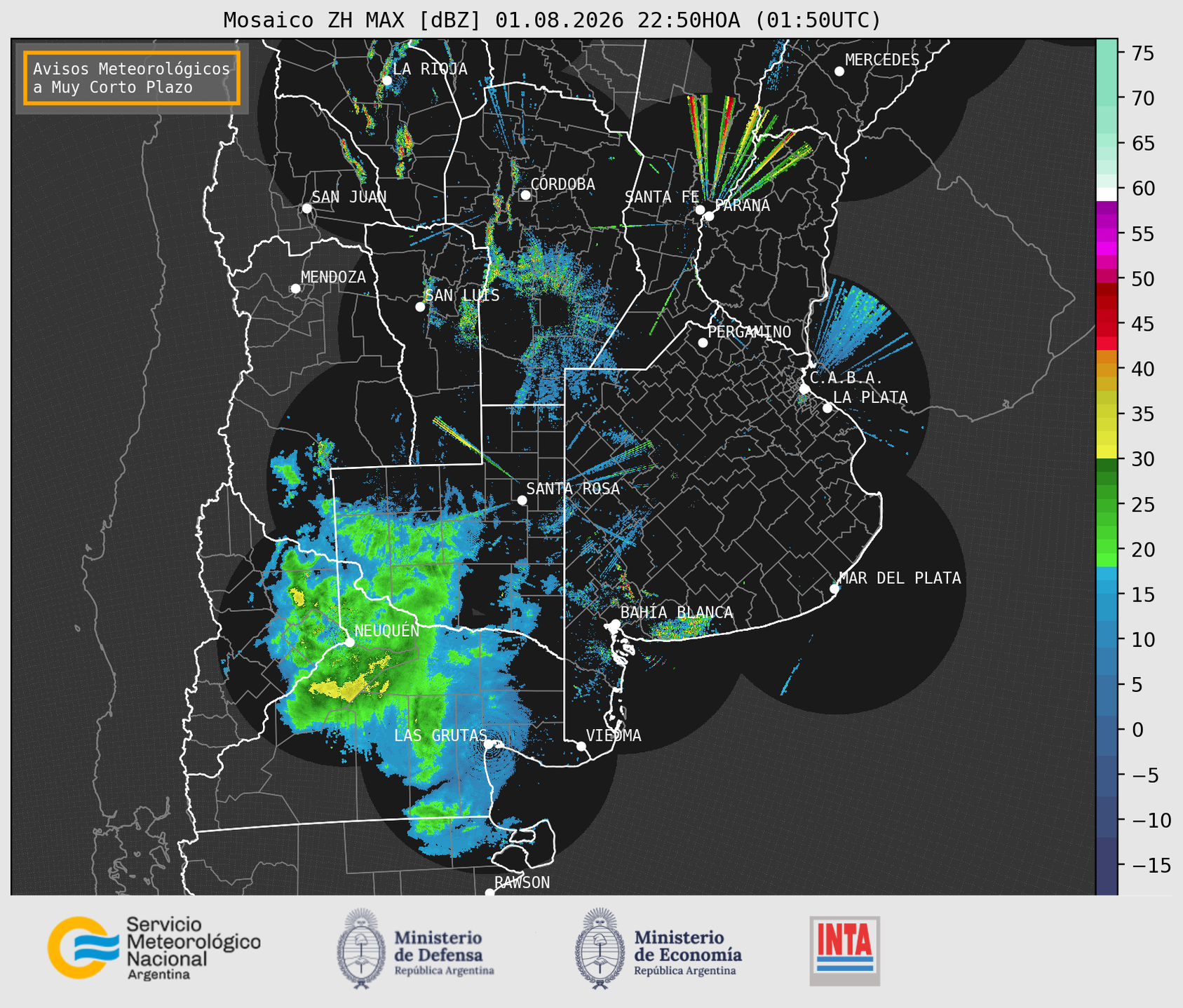Select the Santa Rosa city marker
Image resolution: width=1183 pixels, height=1008 pixels.
(522, 500)
